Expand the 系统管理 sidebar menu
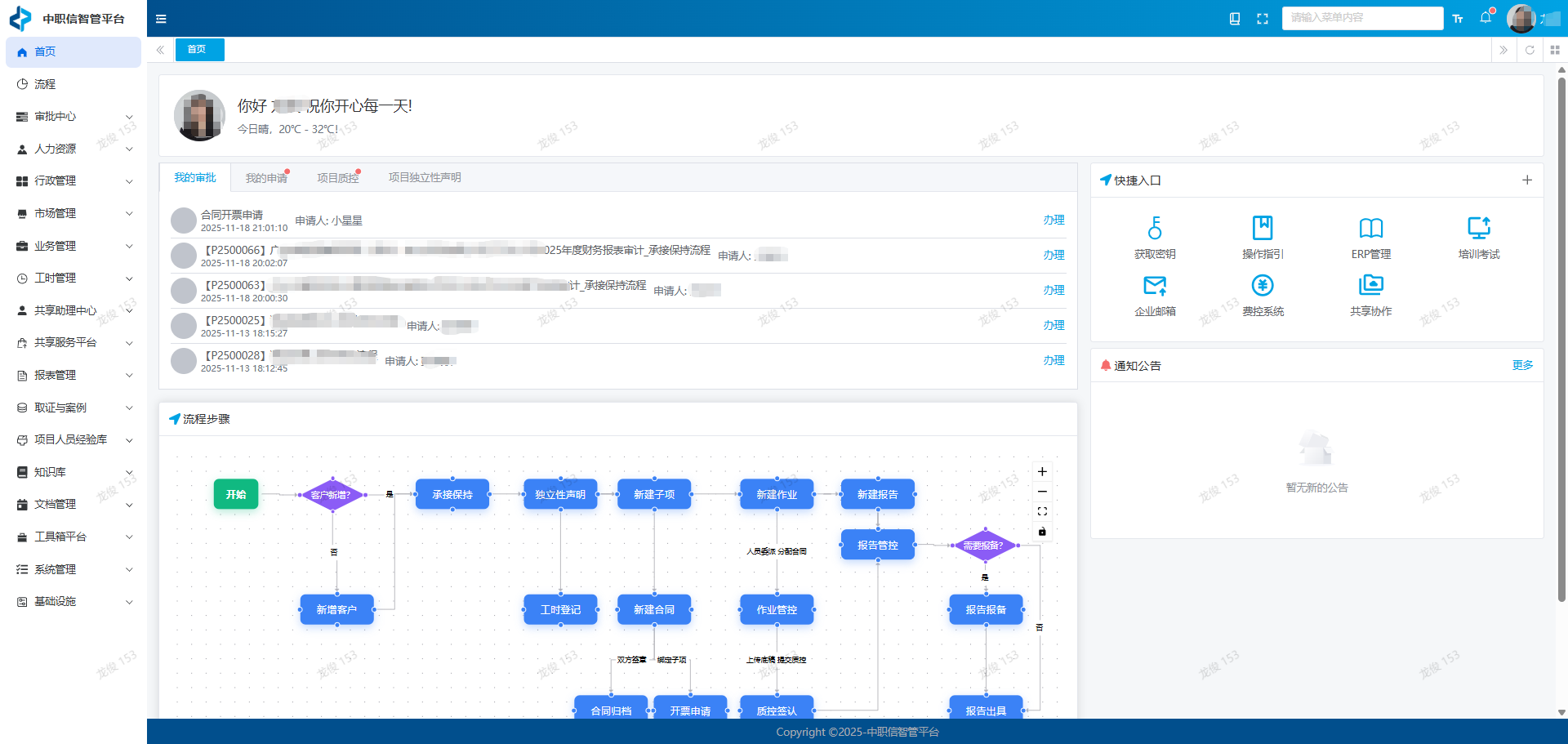Image resolution: width=1568 pixels, height=744 pixels. point(73,569)
